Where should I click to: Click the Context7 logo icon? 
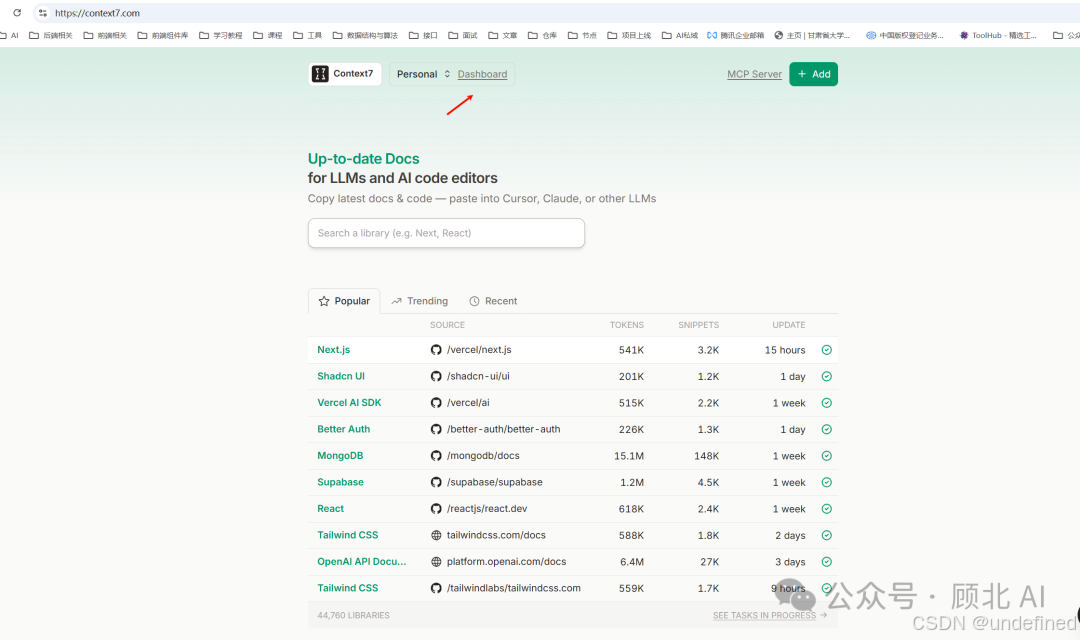(x=320, y=74)
